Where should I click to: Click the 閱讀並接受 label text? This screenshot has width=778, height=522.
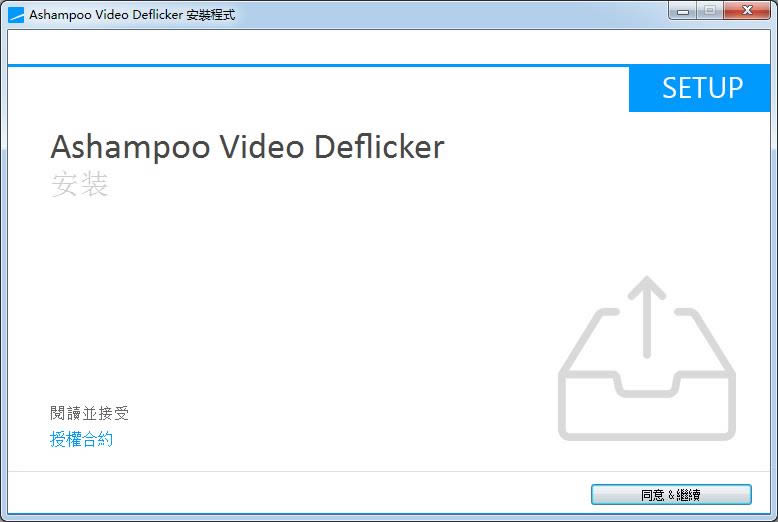89,413
